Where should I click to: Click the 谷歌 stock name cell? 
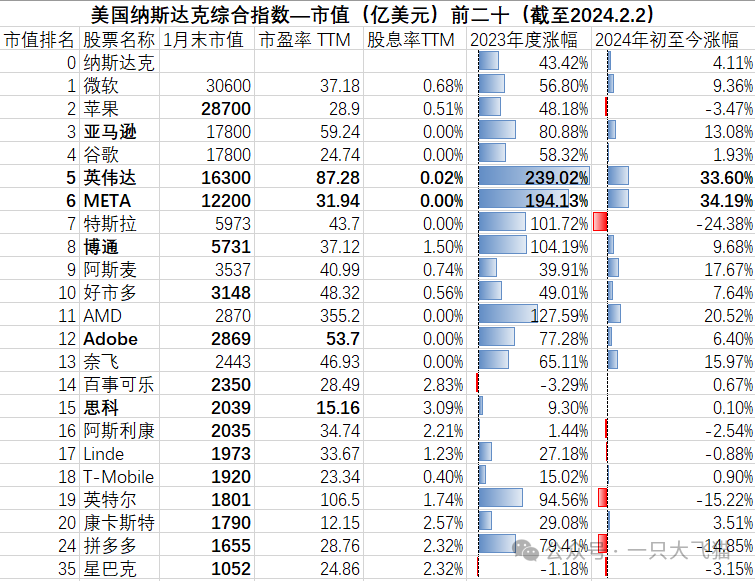coord(101,155)
